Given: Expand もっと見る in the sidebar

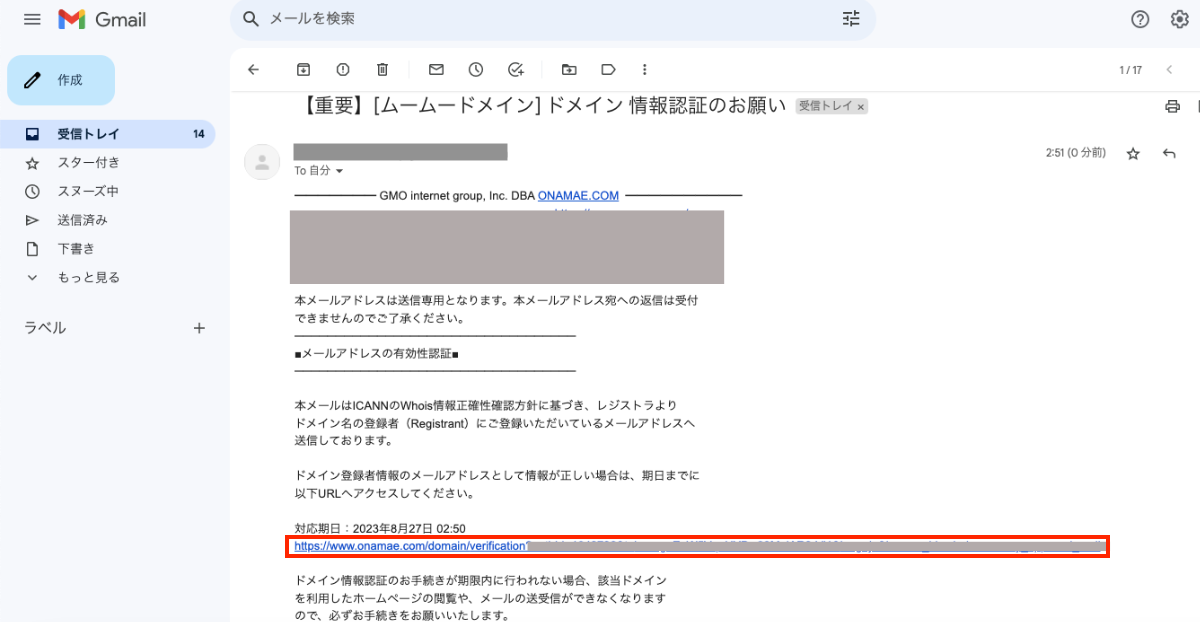Looking at the screenshot, I should [x=88, y=277].
